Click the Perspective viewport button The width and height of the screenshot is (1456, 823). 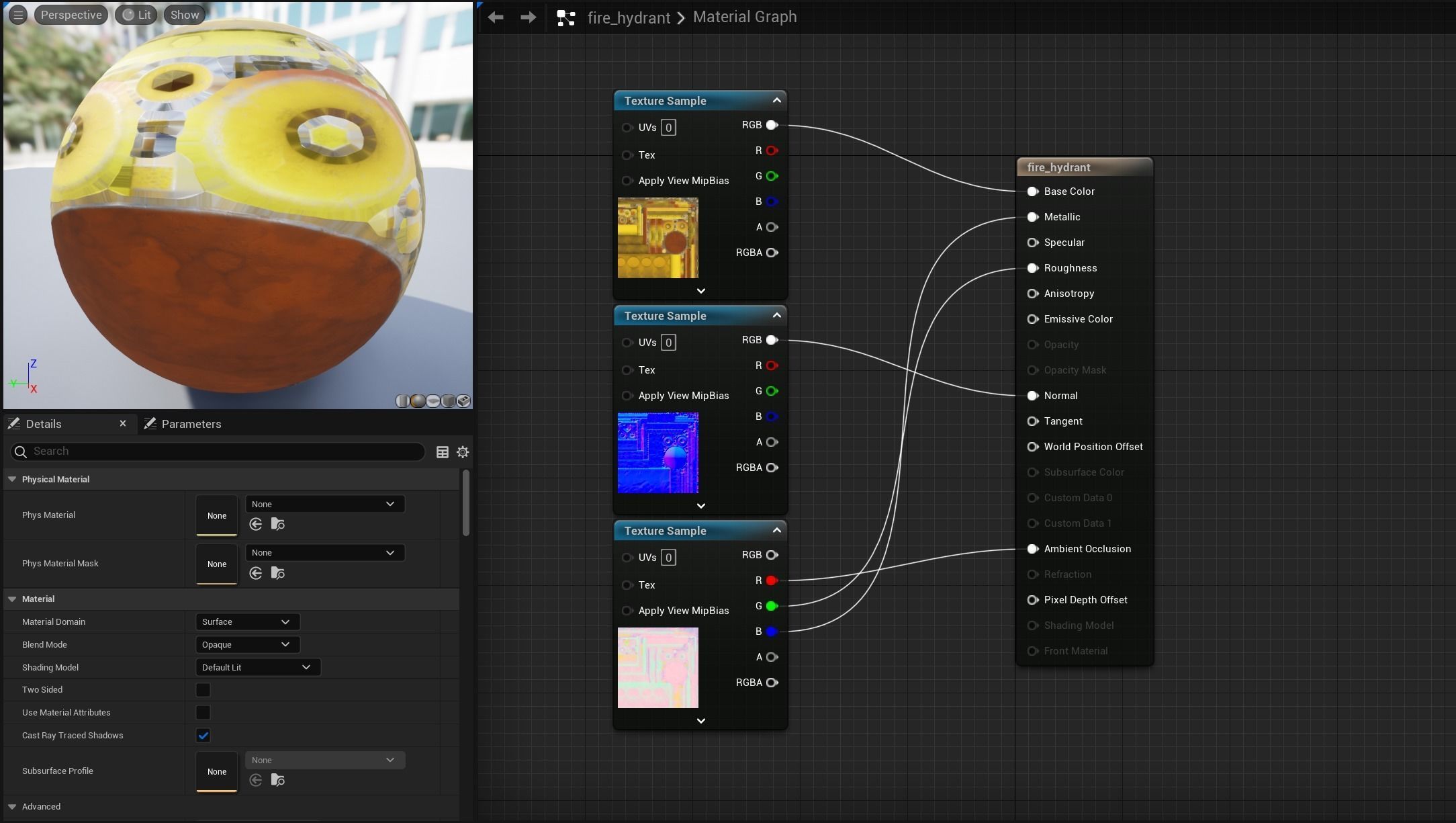[x=71, y=15]
